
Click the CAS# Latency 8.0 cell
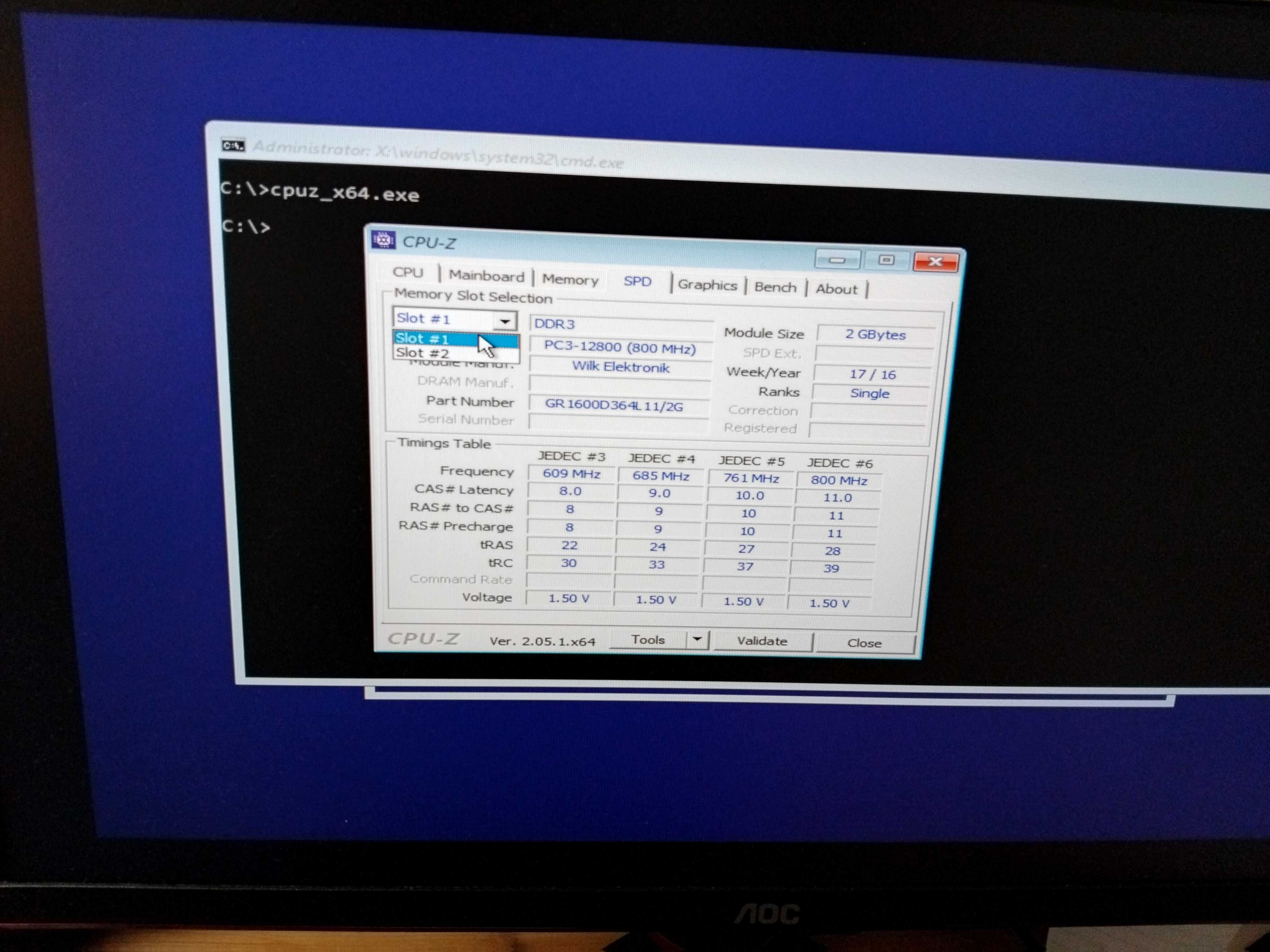[x=570, y=492]
